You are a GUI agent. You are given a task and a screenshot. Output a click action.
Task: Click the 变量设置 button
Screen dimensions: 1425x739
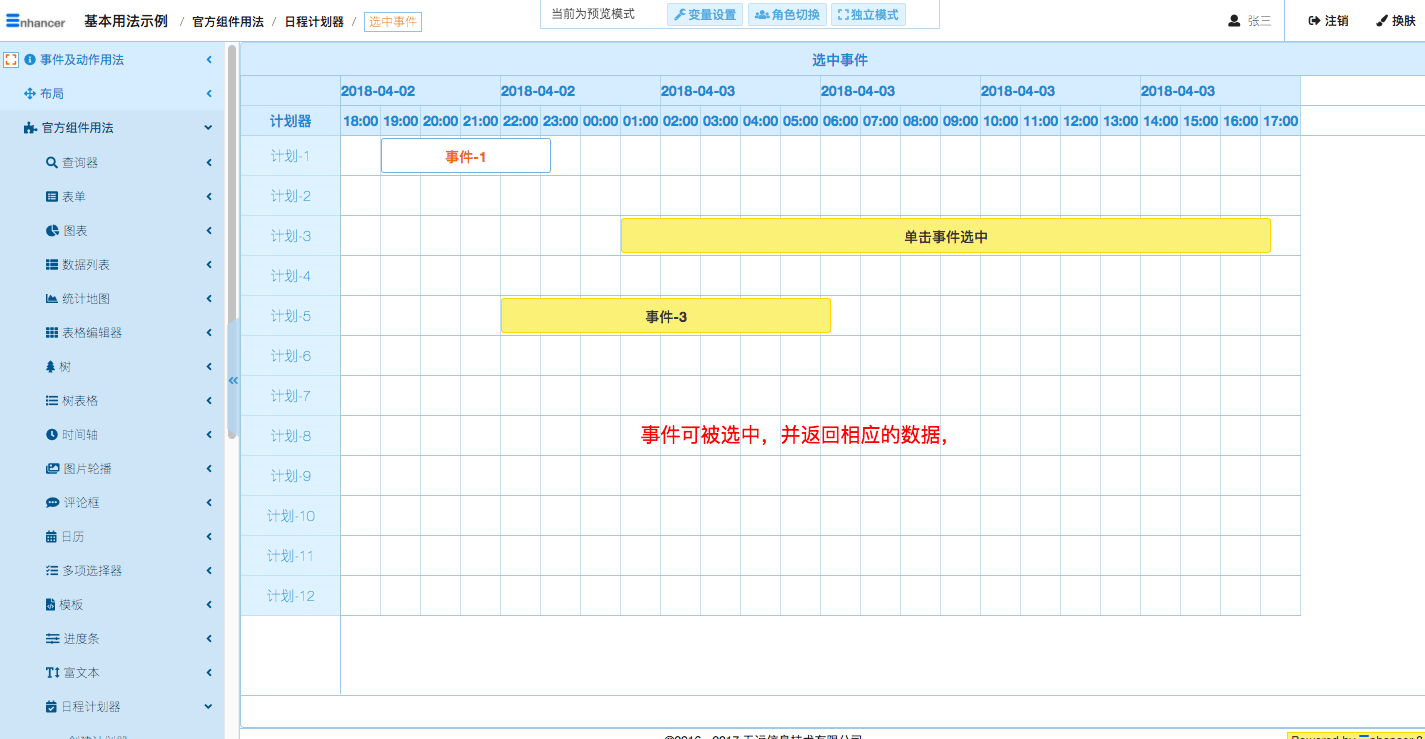click(x=704, y=15)
